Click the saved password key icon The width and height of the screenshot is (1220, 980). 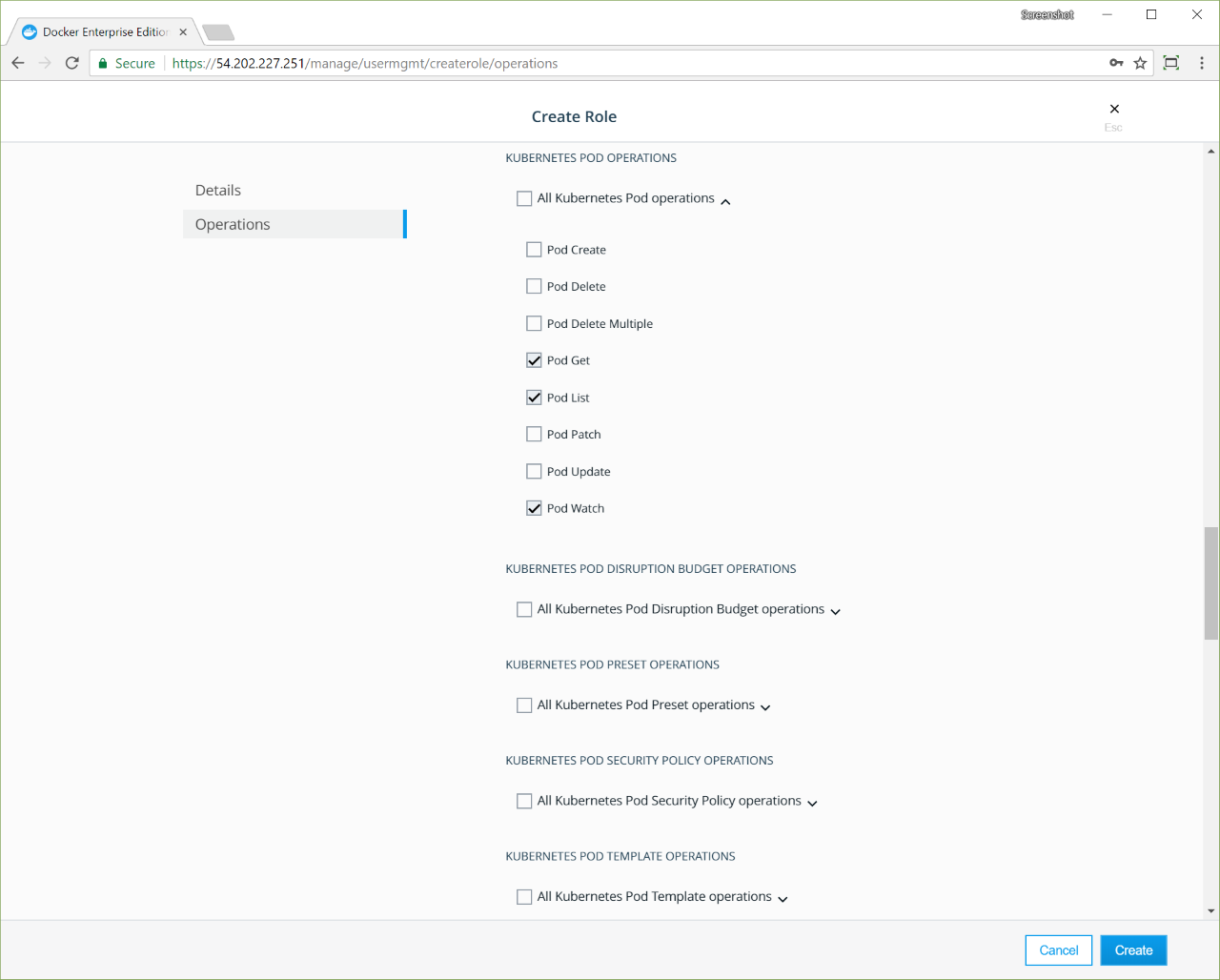[1116, 63]
